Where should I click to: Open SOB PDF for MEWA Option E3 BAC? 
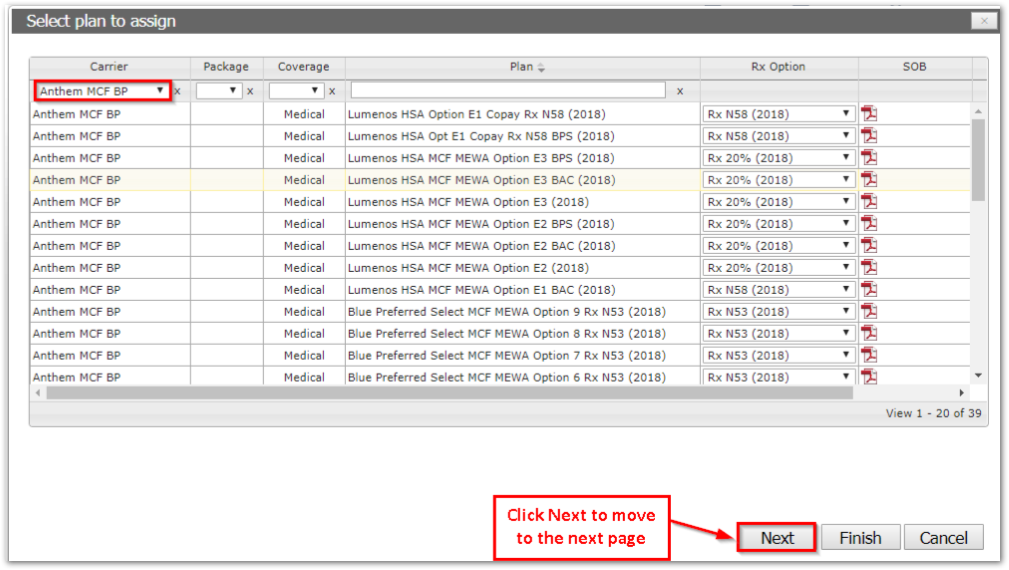click(869, 179)
